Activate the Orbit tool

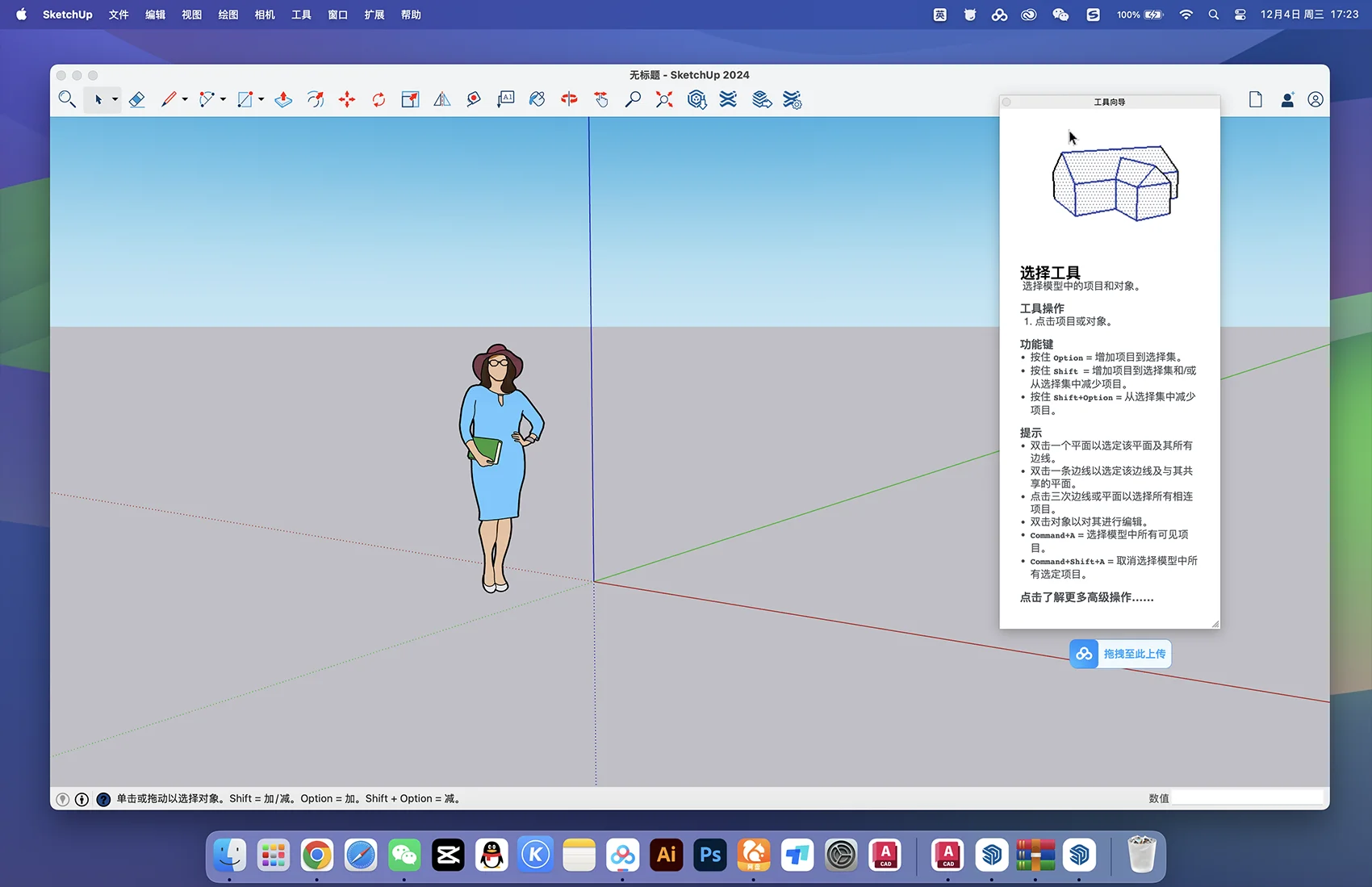point(569,99)
